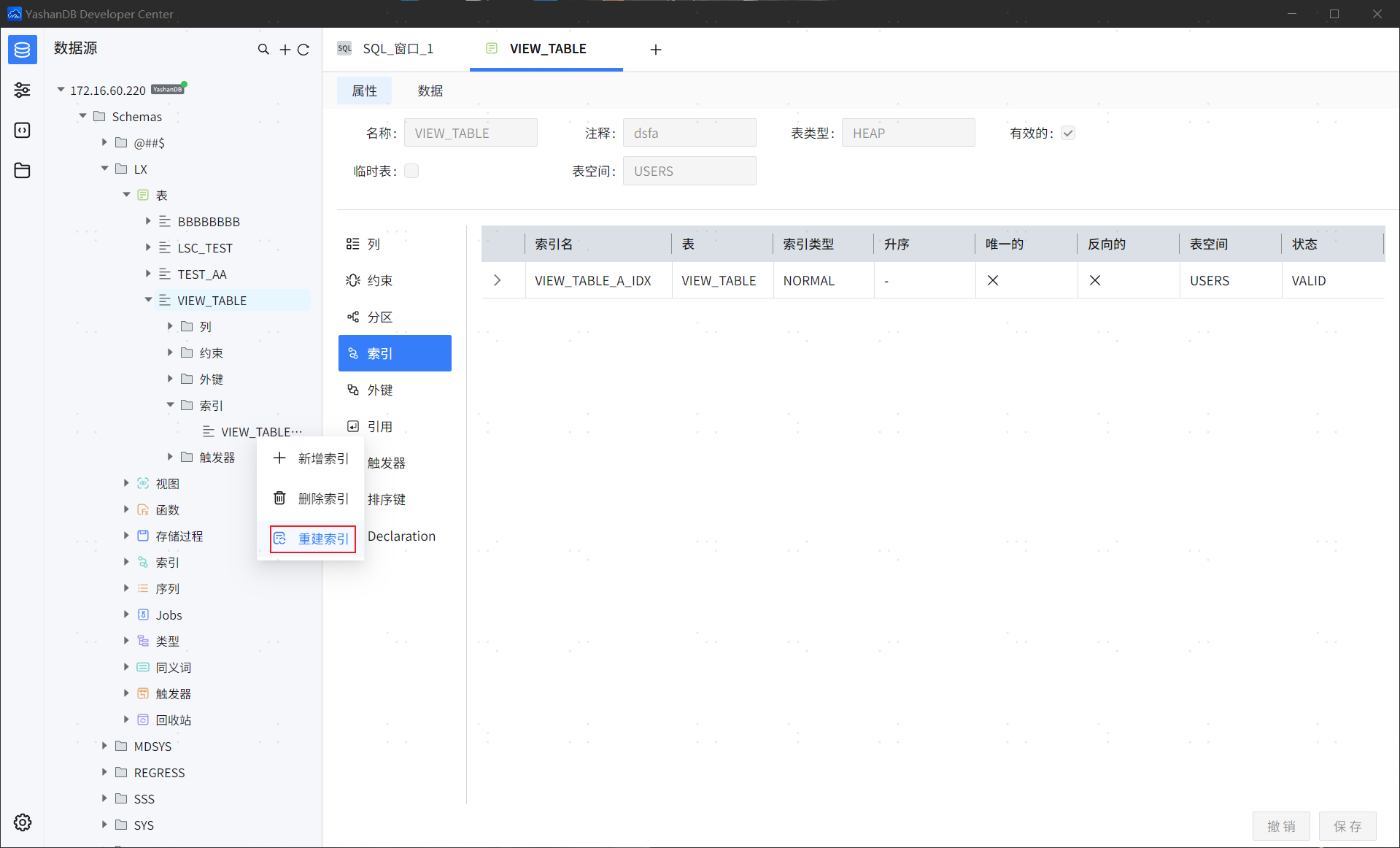Collapse the Schemas tree node
Image resolution: width=1400 pixels, height=848 pixels.
click(x=83, y=116)
